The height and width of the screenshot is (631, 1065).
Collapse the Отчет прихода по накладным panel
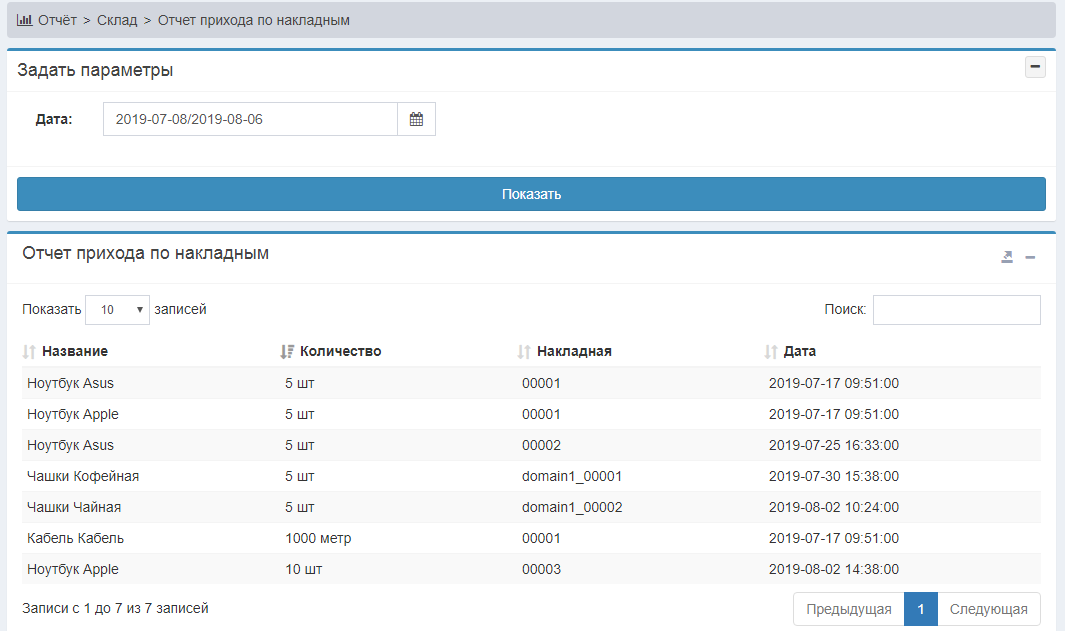[1030, 257]
